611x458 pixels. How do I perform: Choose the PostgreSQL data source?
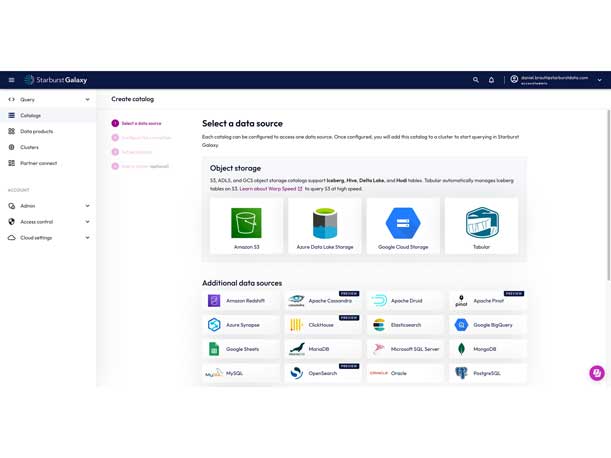(x=488, y=373)
